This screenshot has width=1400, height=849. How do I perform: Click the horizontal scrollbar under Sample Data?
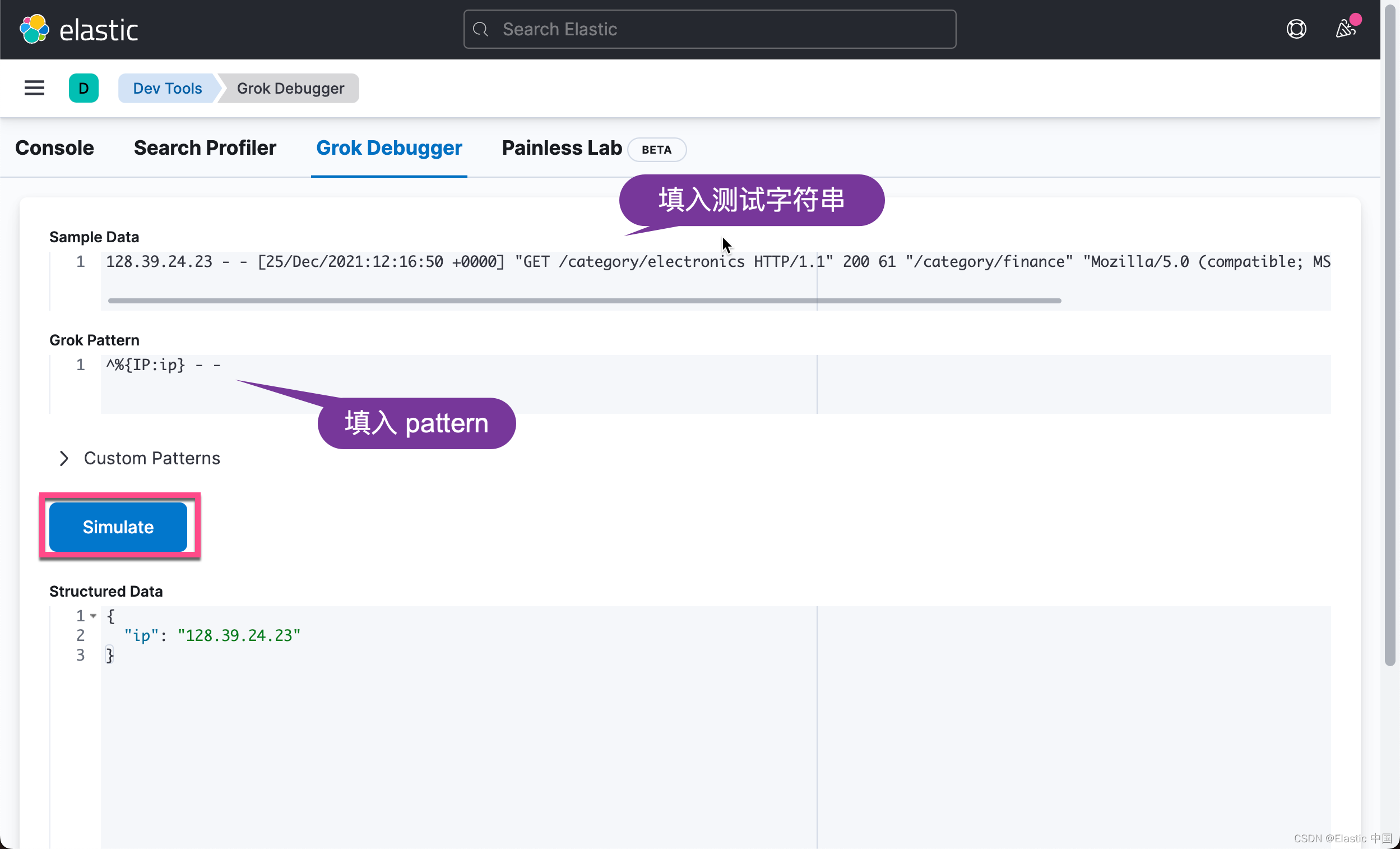pos(584,300)
